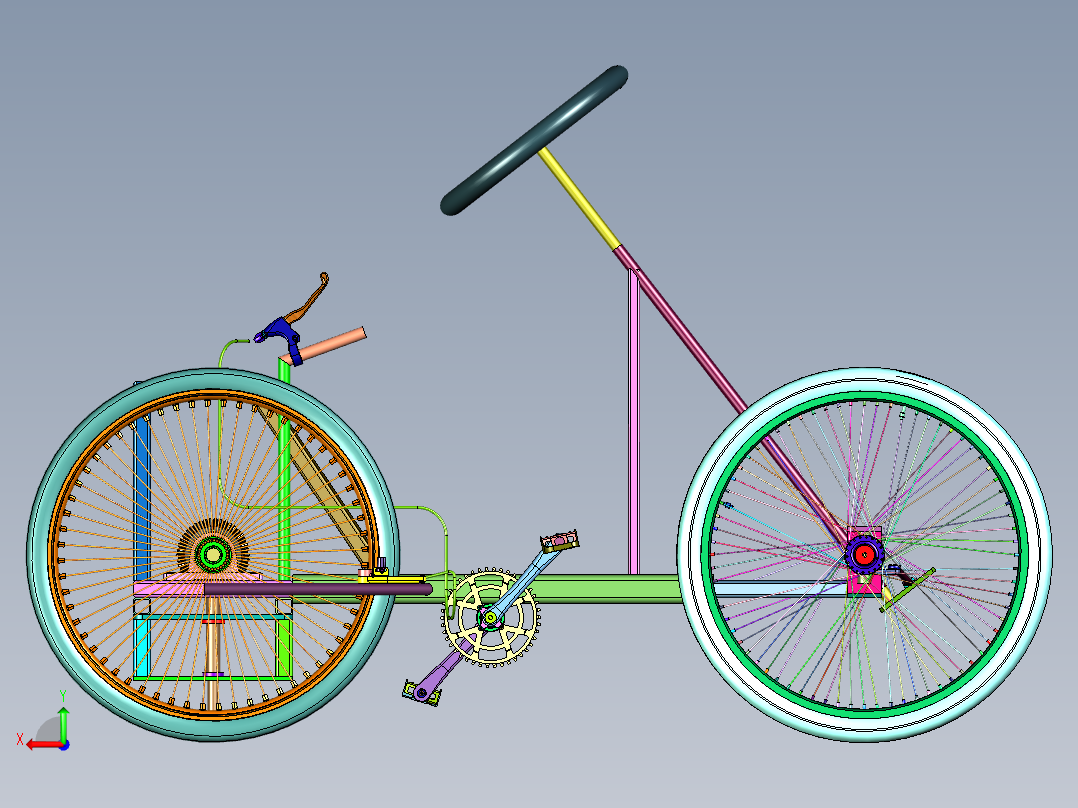Select the dark purple horizontal tube

318,589
